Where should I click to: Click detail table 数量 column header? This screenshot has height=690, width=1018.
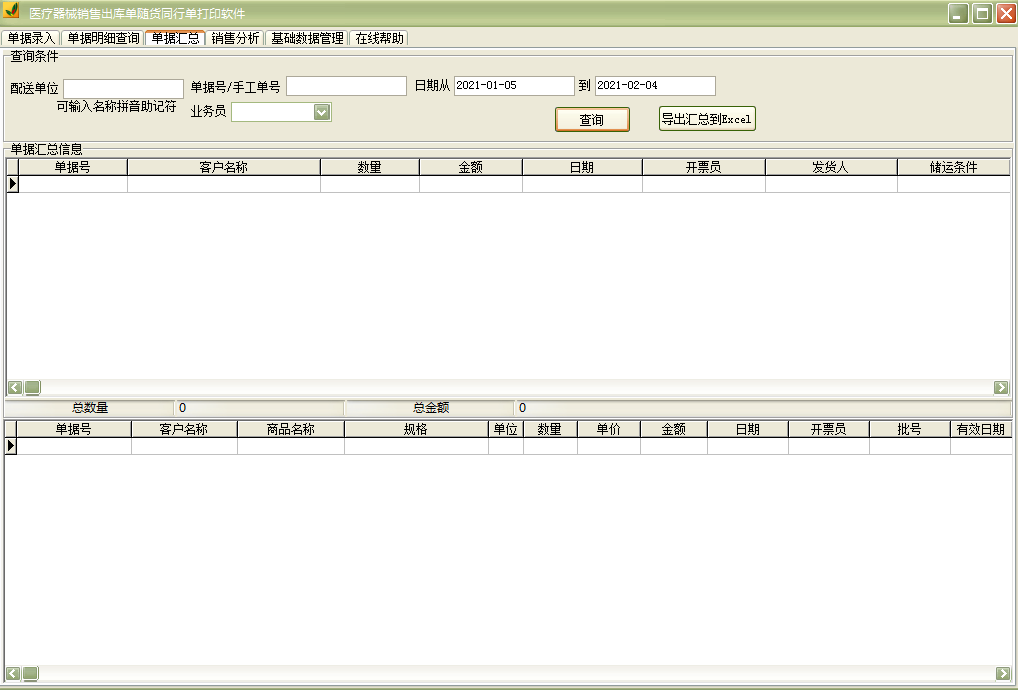(x=550, y=429)
